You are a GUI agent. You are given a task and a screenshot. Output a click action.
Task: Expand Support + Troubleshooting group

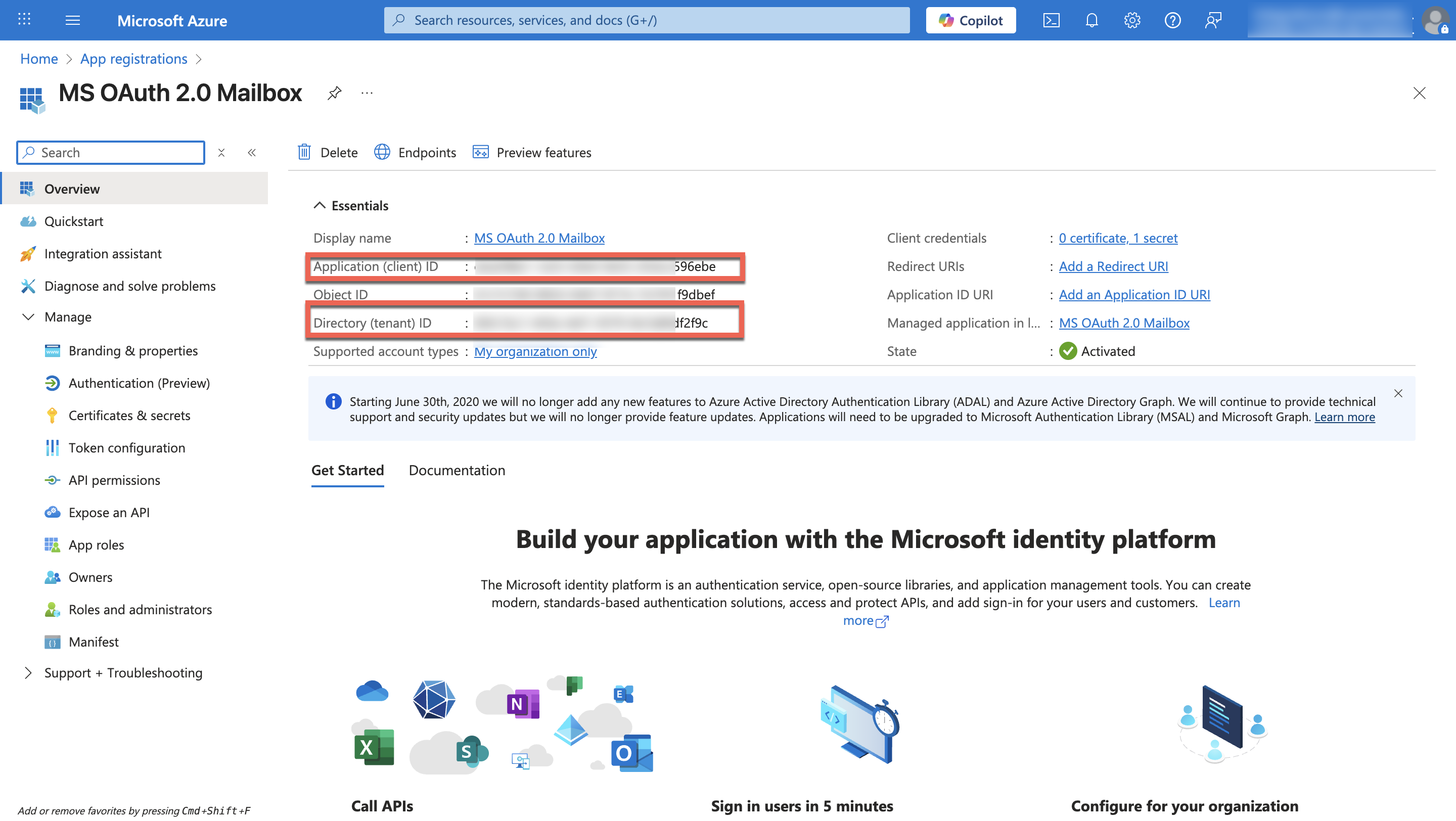[x=28, y=672]
